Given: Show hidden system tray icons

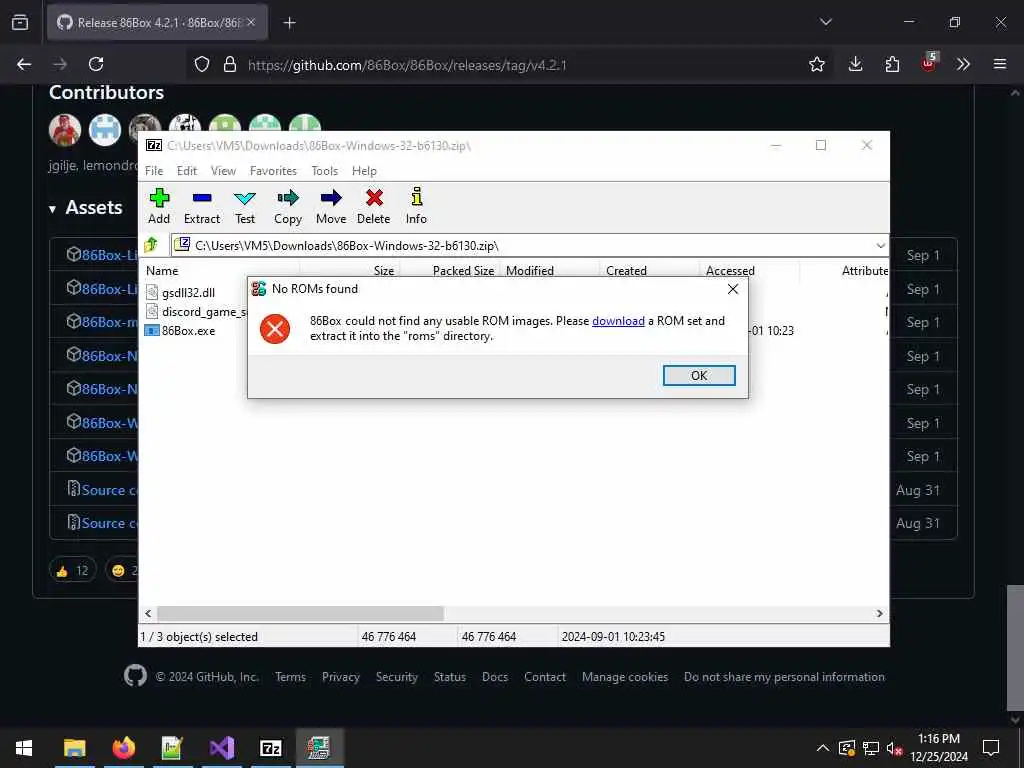Looking at the screenshot, I should (x=823, y=748).
